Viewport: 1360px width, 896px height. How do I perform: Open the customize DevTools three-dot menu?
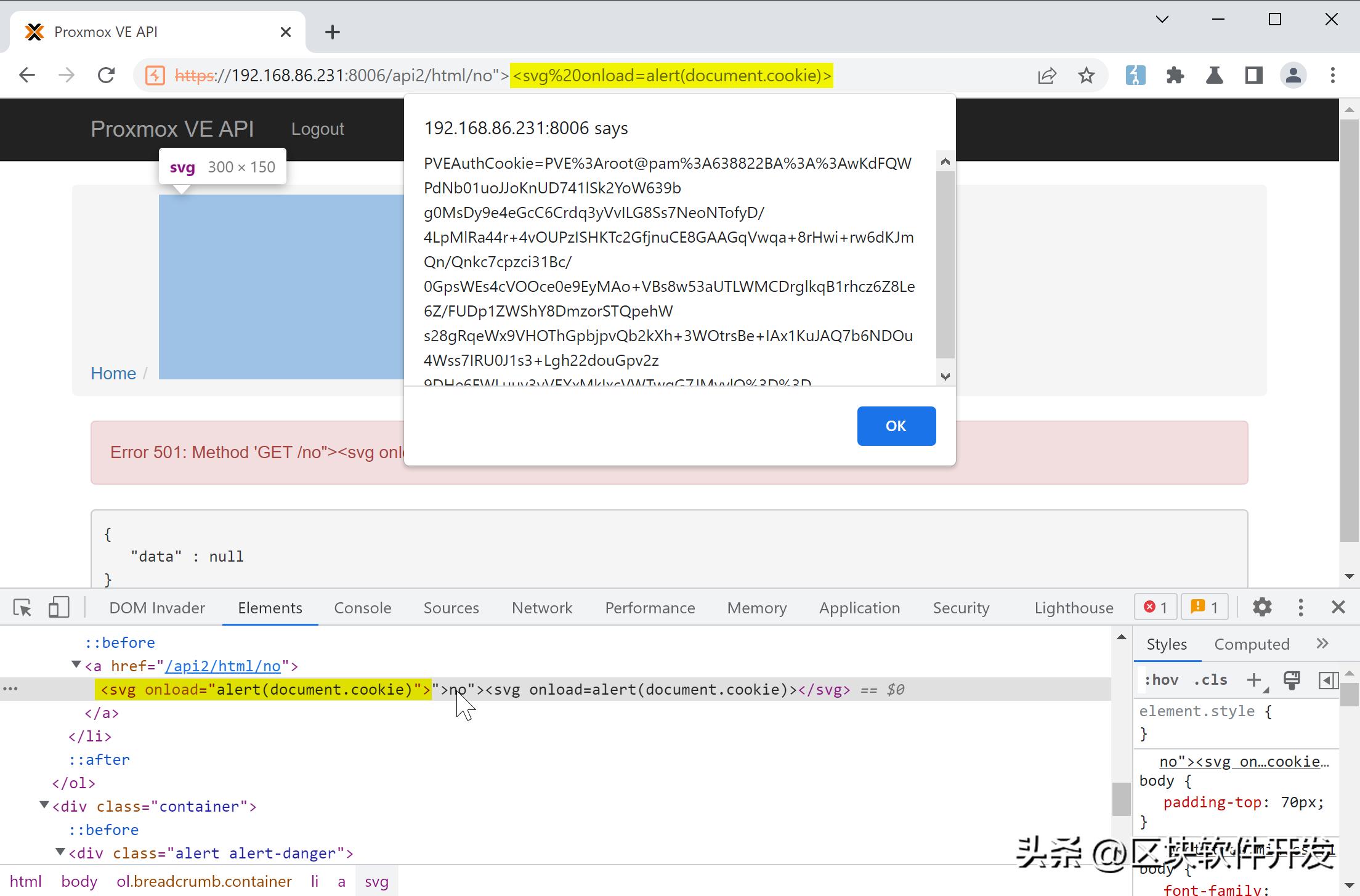1300,607
